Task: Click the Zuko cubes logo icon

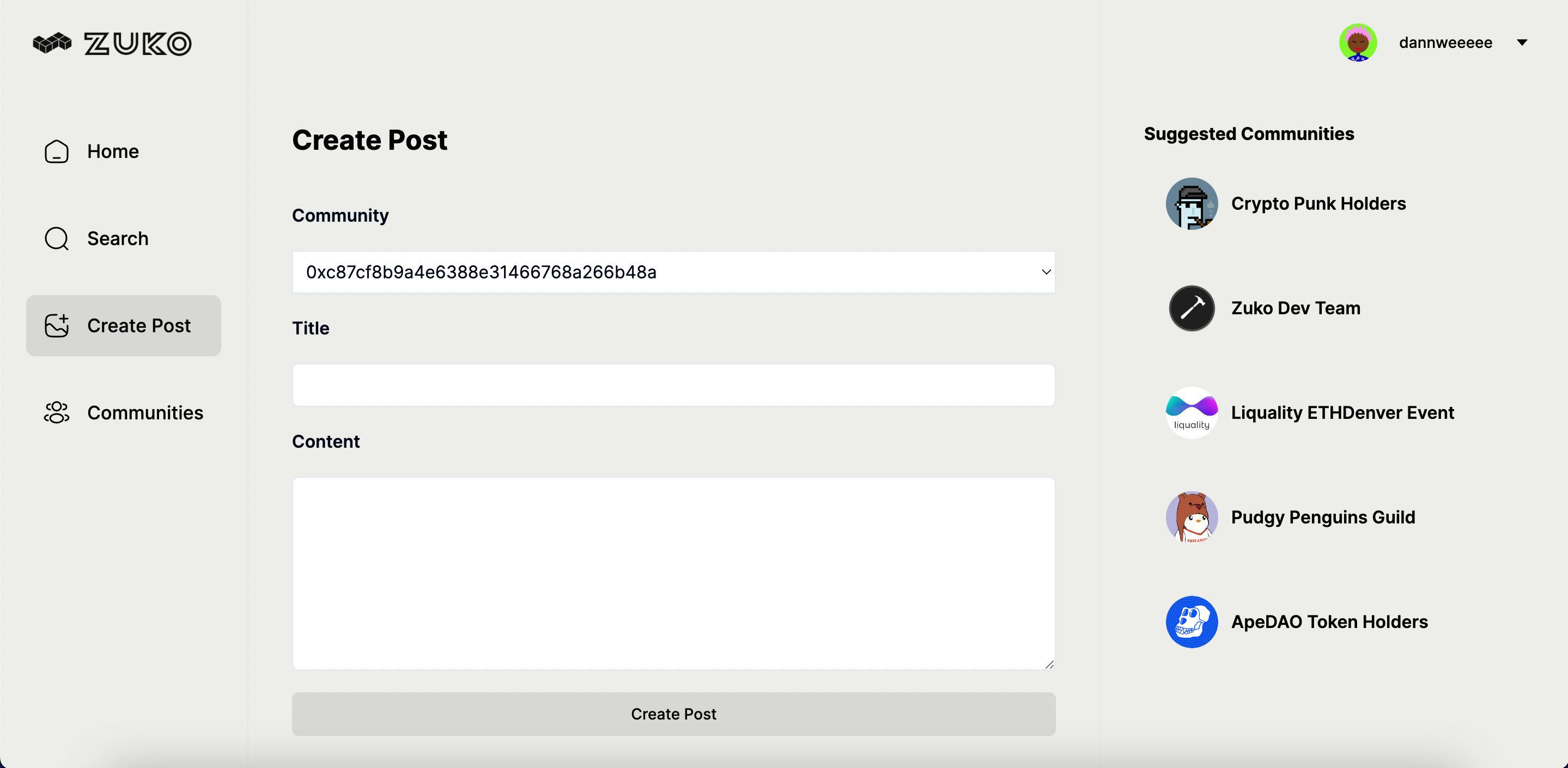Action: coord(52,43)
